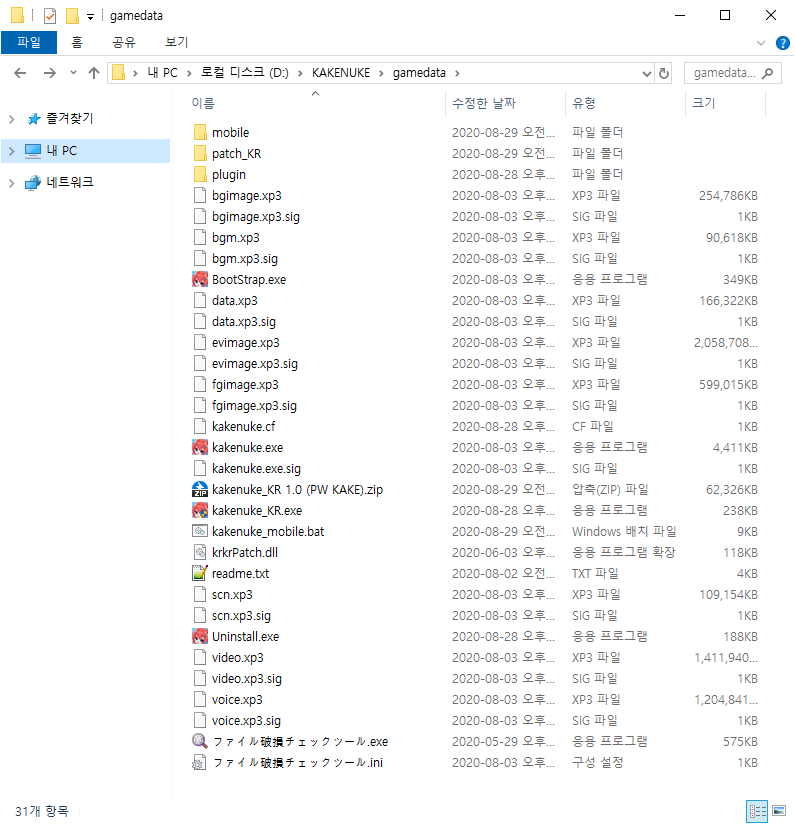Click the 로컬 디스크 (D:) breadcrumb segment

click(x=245, y=73)
